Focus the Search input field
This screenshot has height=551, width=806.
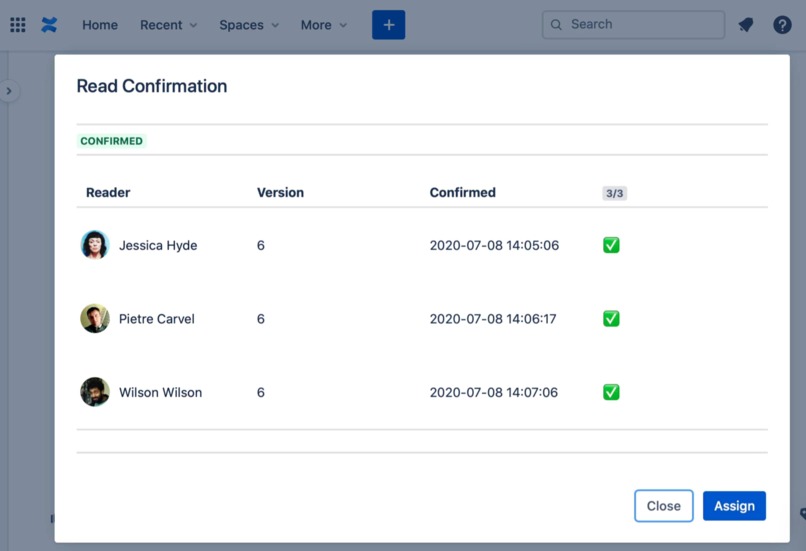633,24
